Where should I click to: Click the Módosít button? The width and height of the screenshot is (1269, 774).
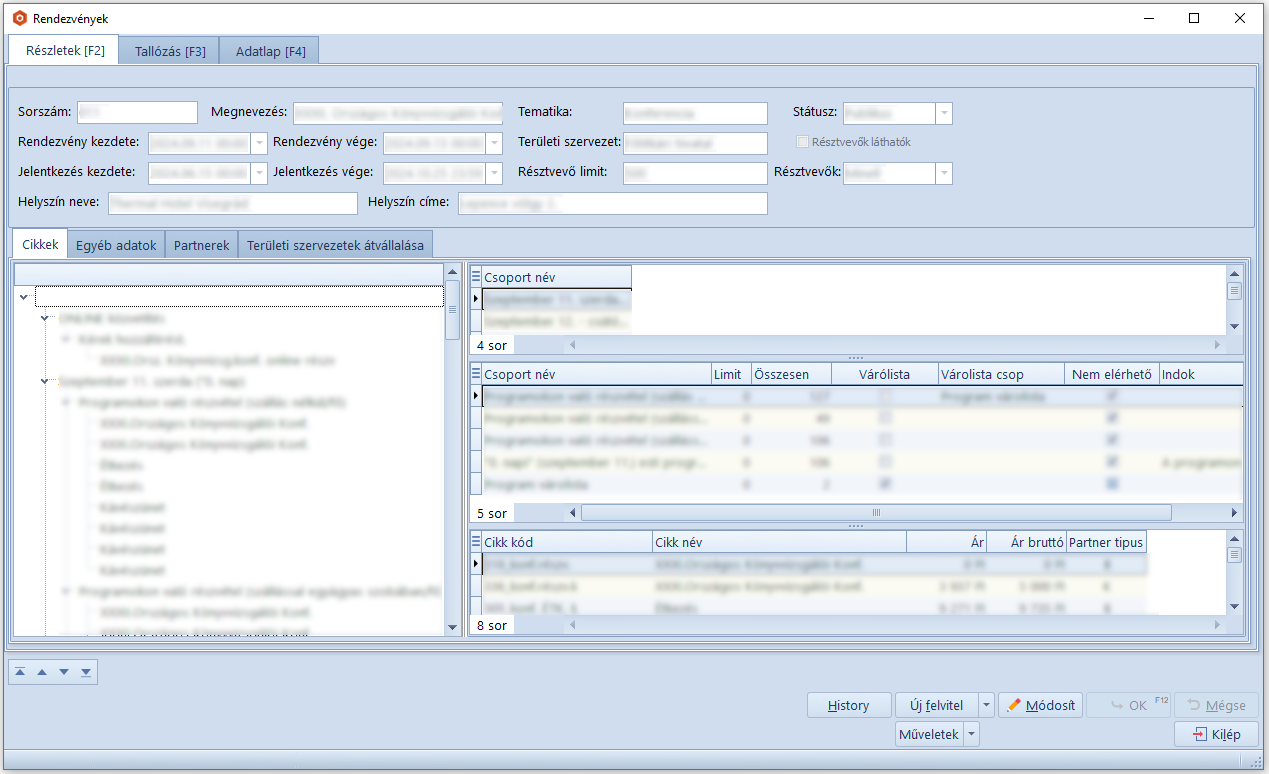[x=1040, y=705]
